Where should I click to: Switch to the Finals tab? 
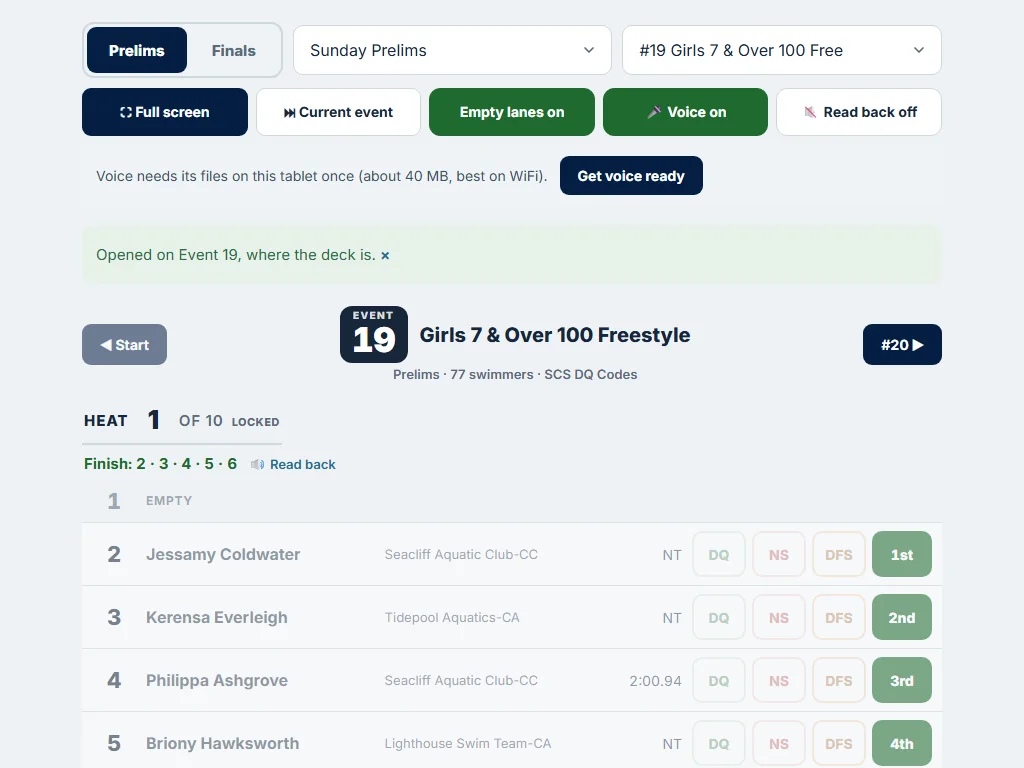pyautogui.click(x=233, y=50)
